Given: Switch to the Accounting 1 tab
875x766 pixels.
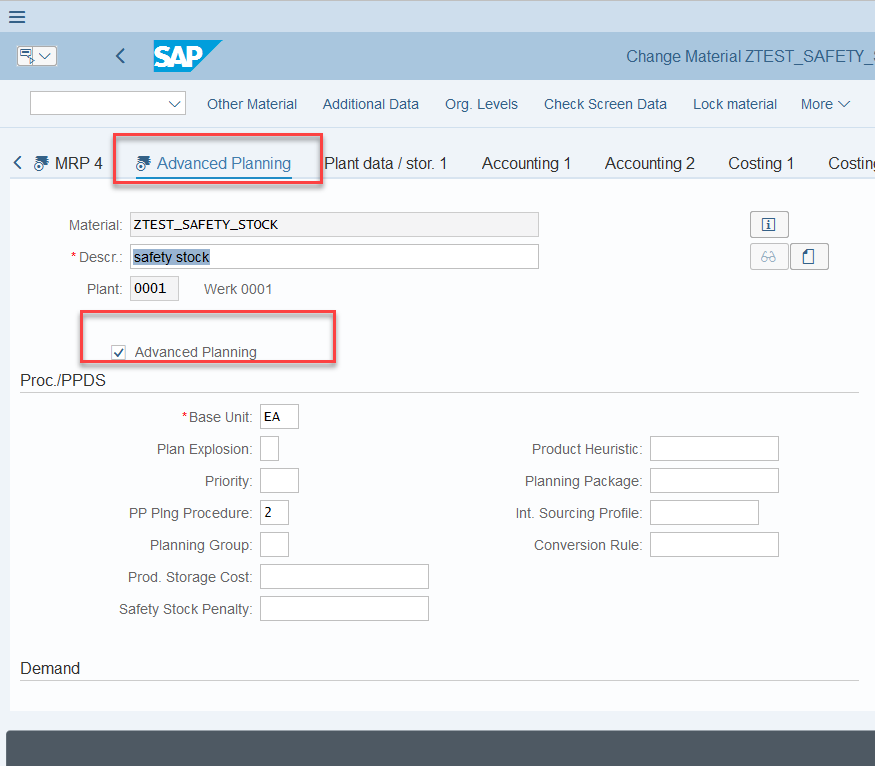Looking at the screenshot, I should click(526, 163).
